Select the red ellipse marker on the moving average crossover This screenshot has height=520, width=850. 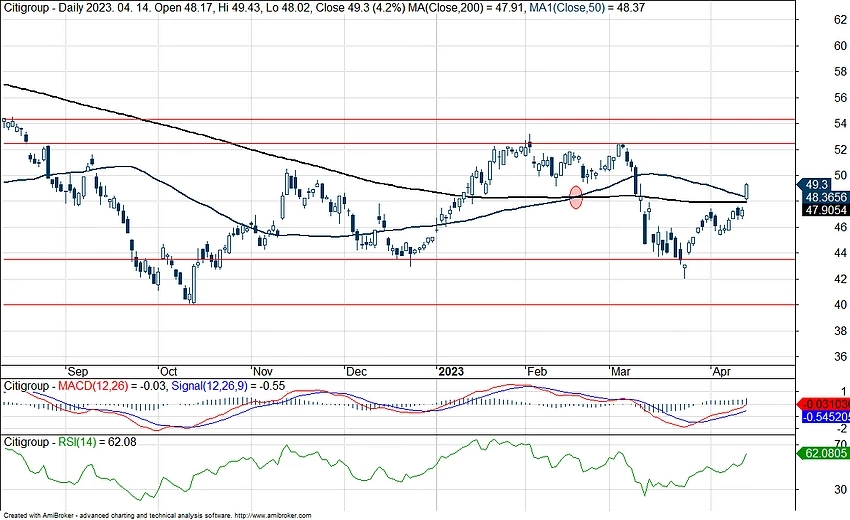coord(576,197)
